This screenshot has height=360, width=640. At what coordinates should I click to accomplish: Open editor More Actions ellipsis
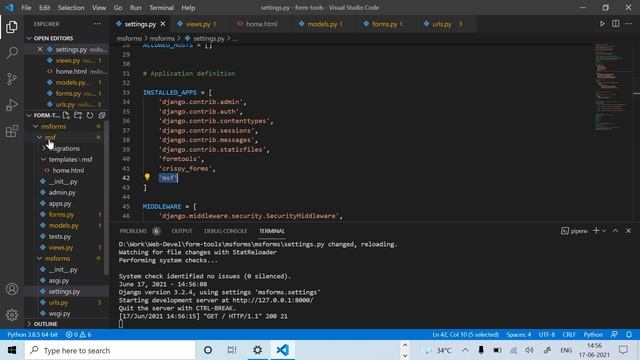(629, 24)
